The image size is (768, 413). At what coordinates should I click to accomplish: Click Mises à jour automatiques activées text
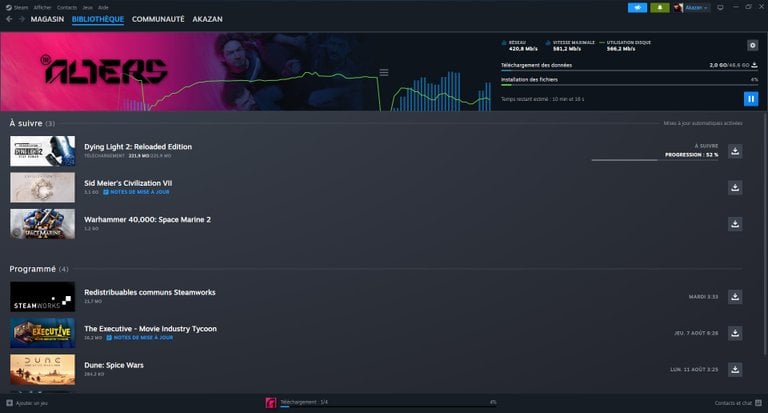coord(702,123)
